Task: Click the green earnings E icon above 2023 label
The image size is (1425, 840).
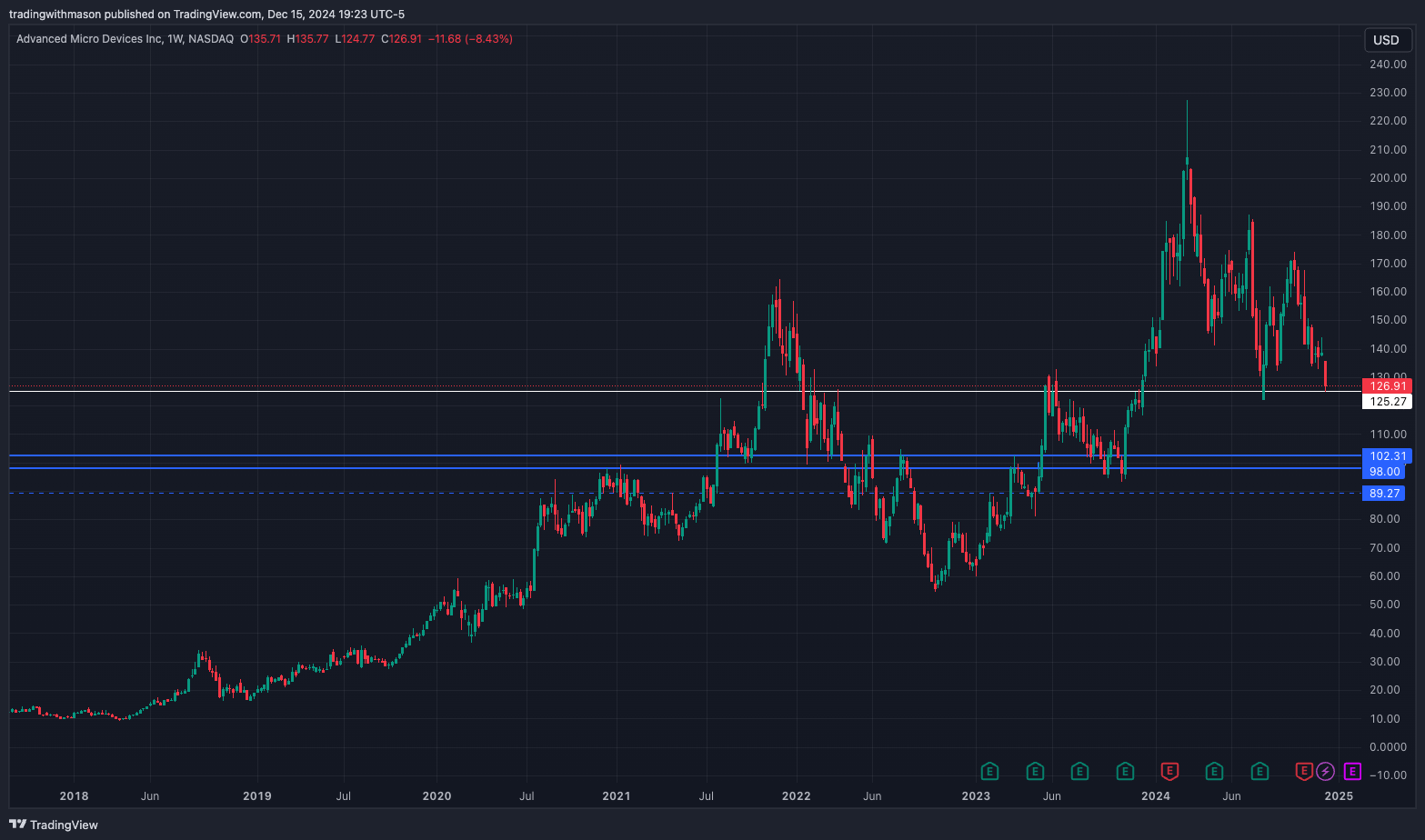Action: coord(990,772)
